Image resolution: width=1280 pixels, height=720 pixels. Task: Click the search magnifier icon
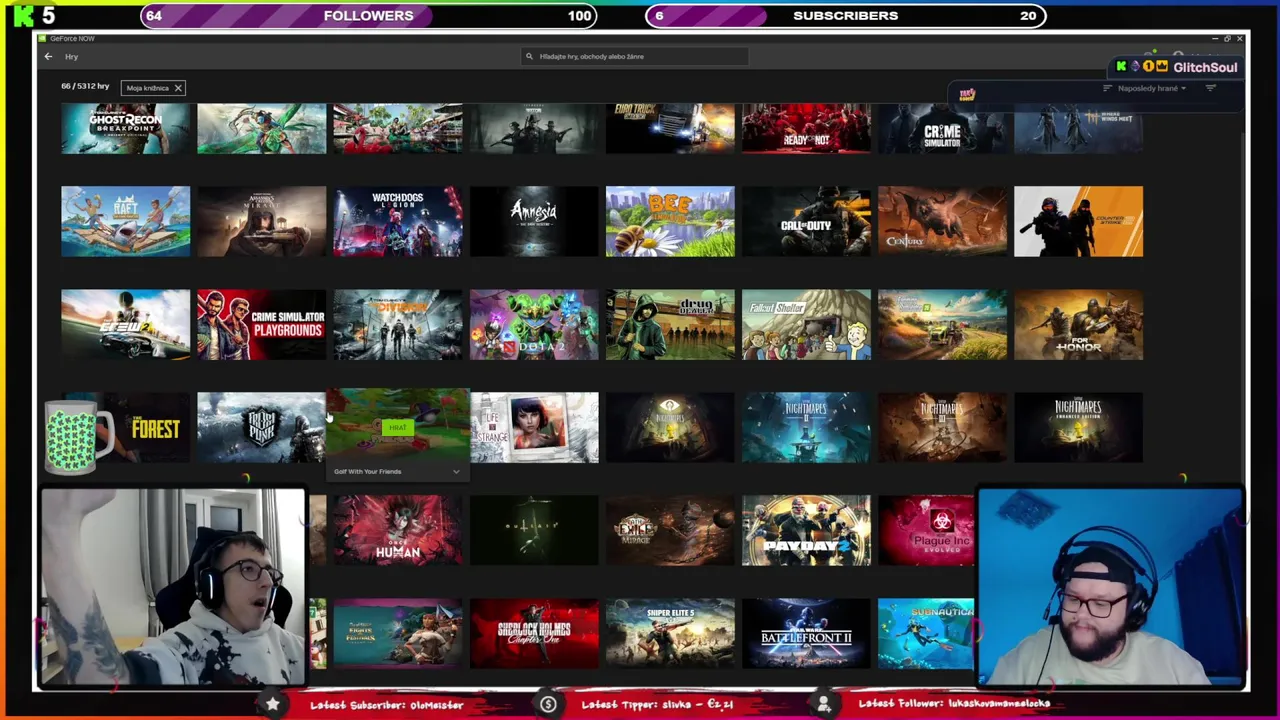tap(529, 56)
